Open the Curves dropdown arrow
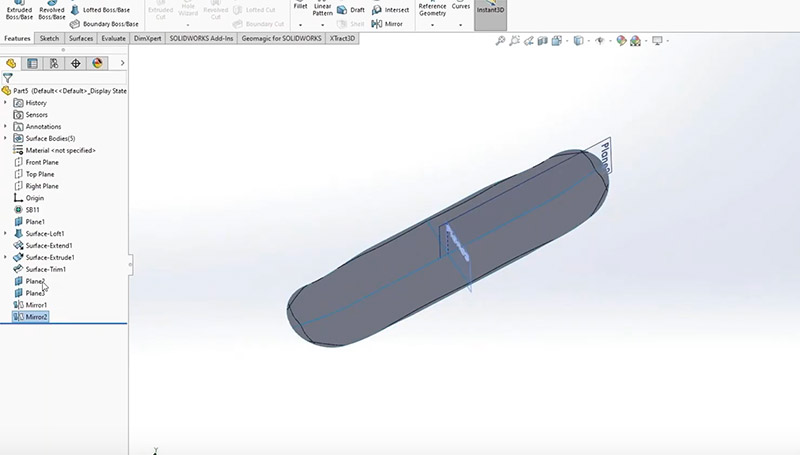This screenshot has width=800, height=455. (461, 24)
